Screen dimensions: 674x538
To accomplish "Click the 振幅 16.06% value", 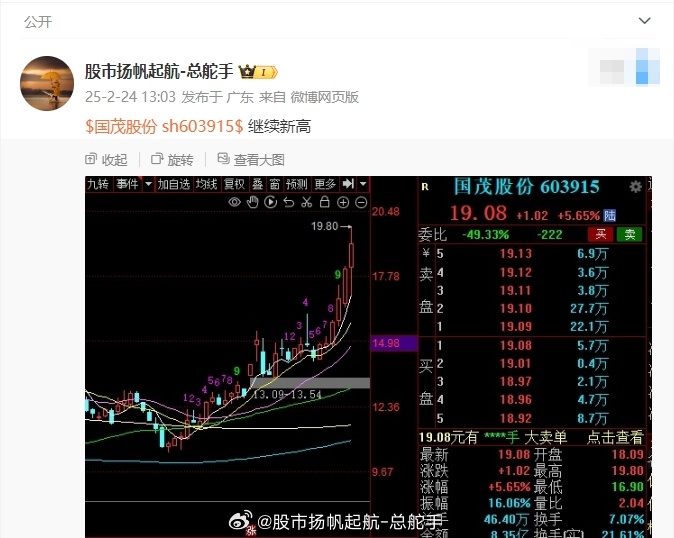I will click(x=509, y=503).
